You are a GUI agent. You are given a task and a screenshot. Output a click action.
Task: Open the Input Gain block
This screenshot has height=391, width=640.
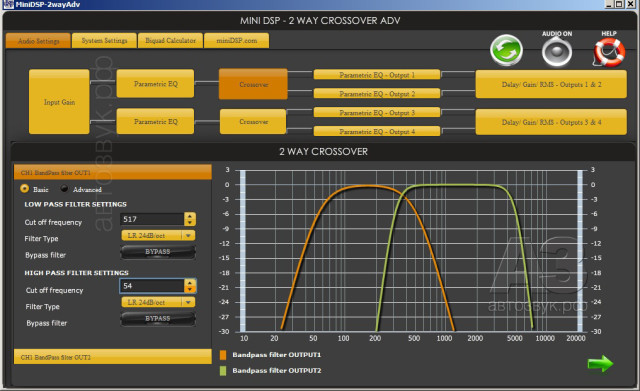[x=59, y=102]
